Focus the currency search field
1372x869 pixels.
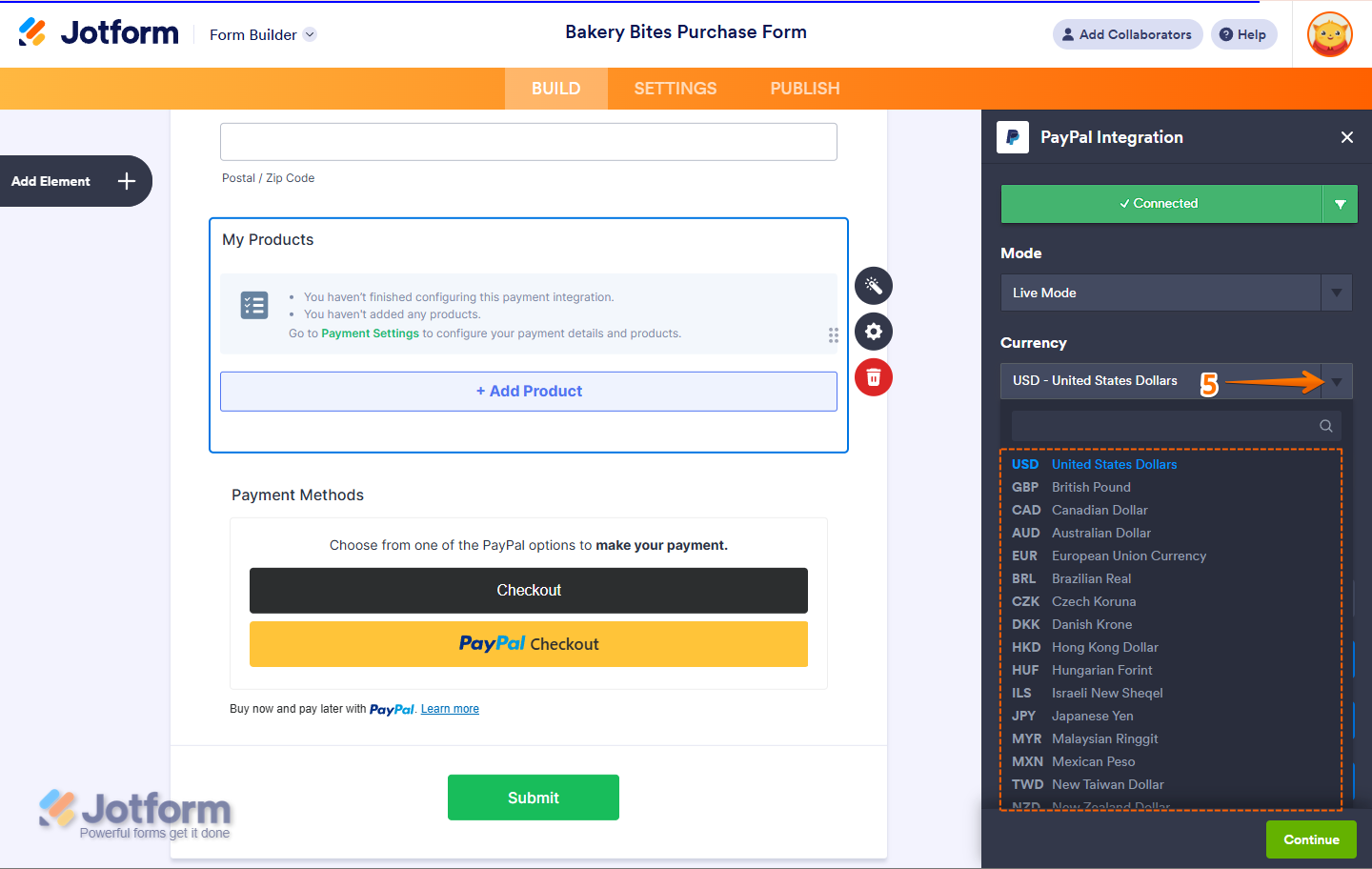[1177, 426]
